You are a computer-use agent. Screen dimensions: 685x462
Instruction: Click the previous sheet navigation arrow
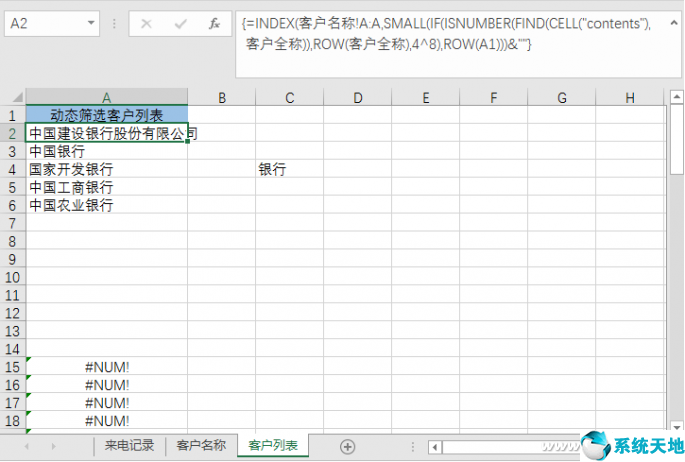[x=27, y=446]
